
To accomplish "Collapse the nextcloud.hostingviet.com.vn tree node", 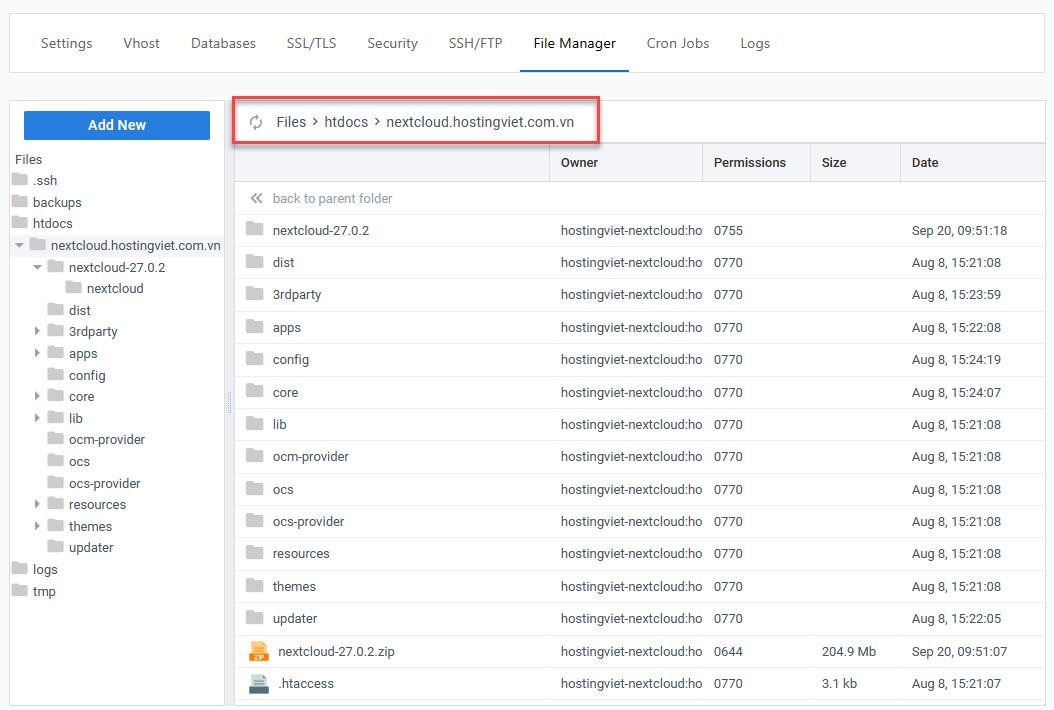I will 18,245.
